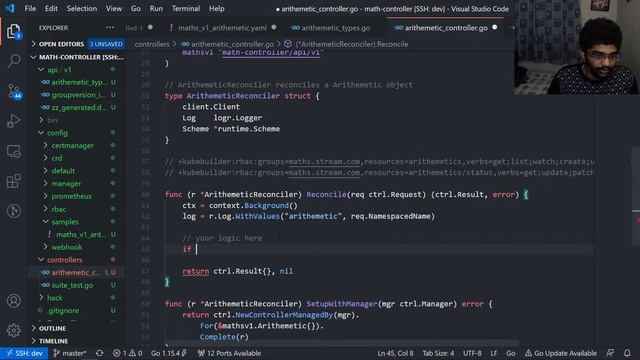Expand the certmanager folder
Screen dimensions: 640x360
point(72,145)
